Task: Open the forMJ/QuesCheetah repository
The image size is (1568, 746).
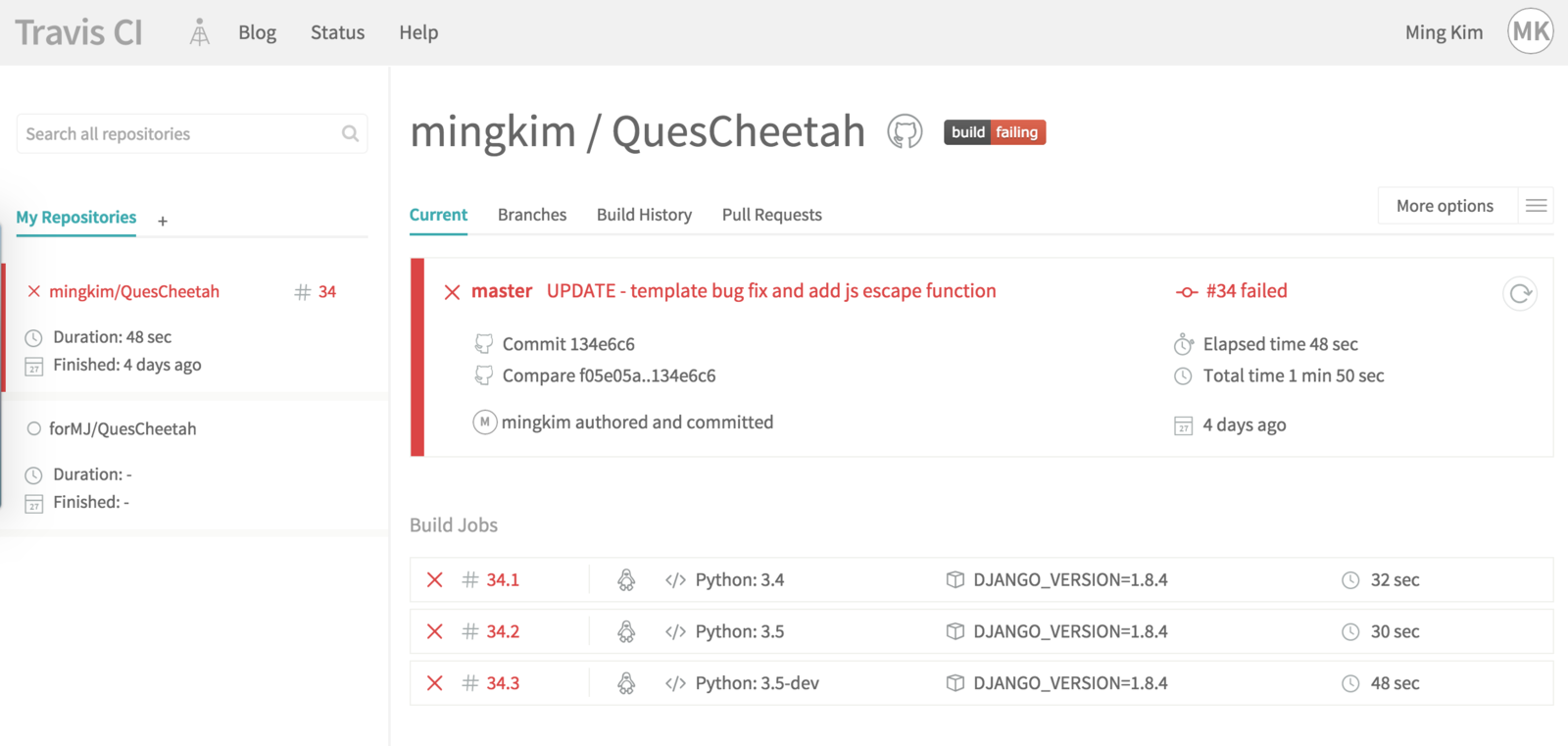Action: pos(122,428)
